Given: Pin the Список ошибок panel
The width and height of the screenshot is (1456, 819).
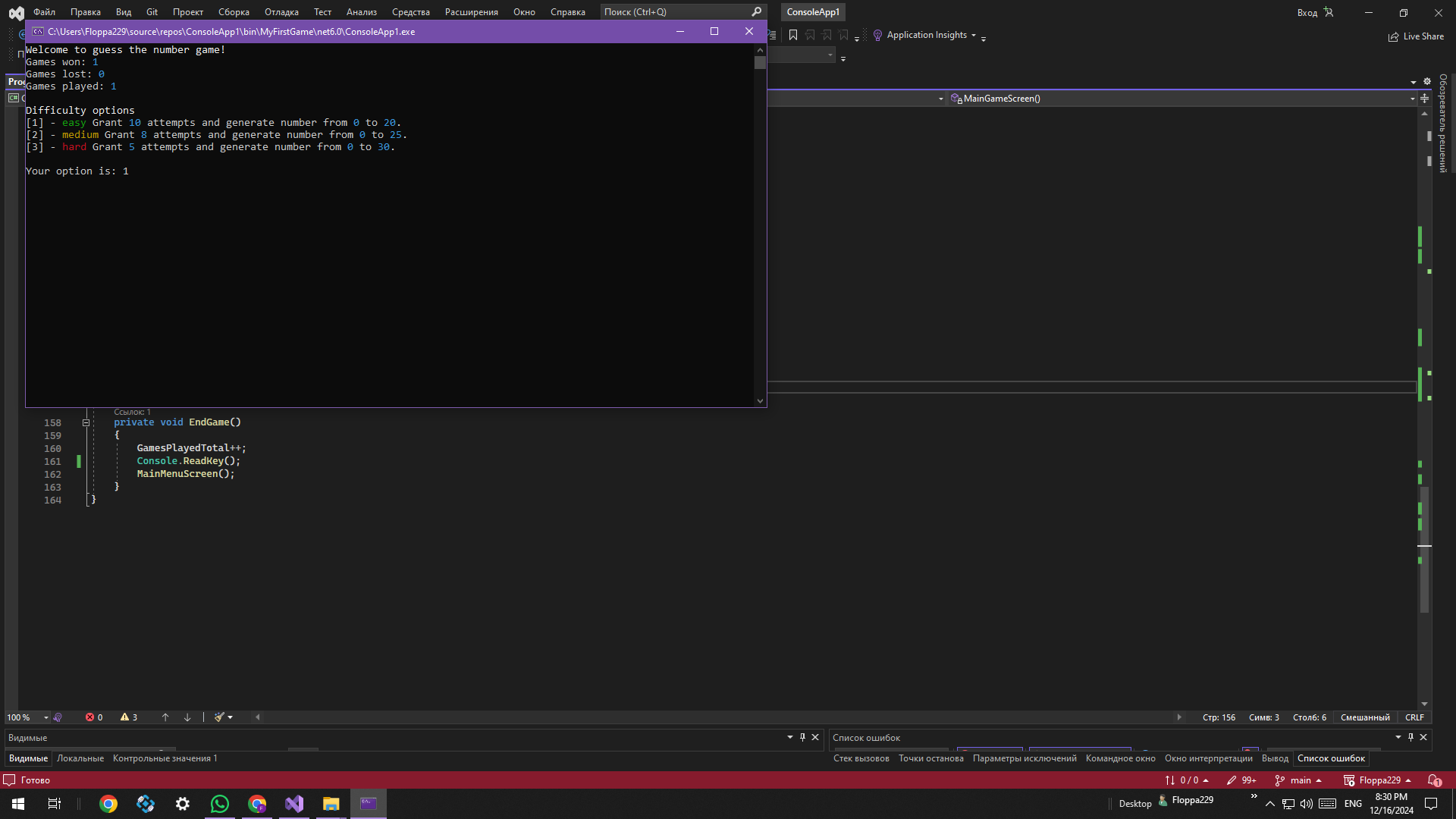Looking at the screenshot, I should 1410,737.
